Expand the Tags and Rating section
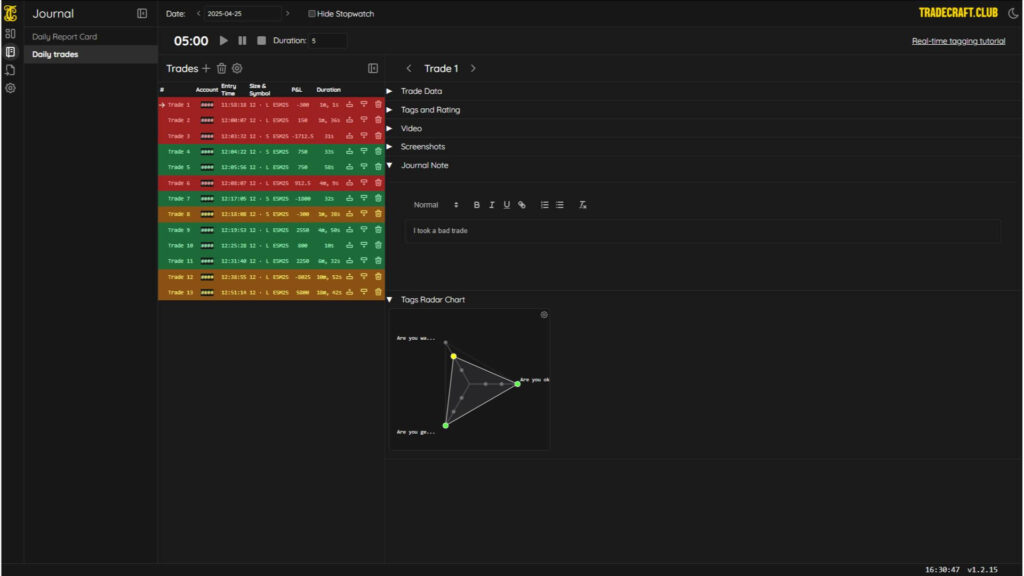Image resolution: width=1024 pixels, height=576 pixels. coord(389,110)
